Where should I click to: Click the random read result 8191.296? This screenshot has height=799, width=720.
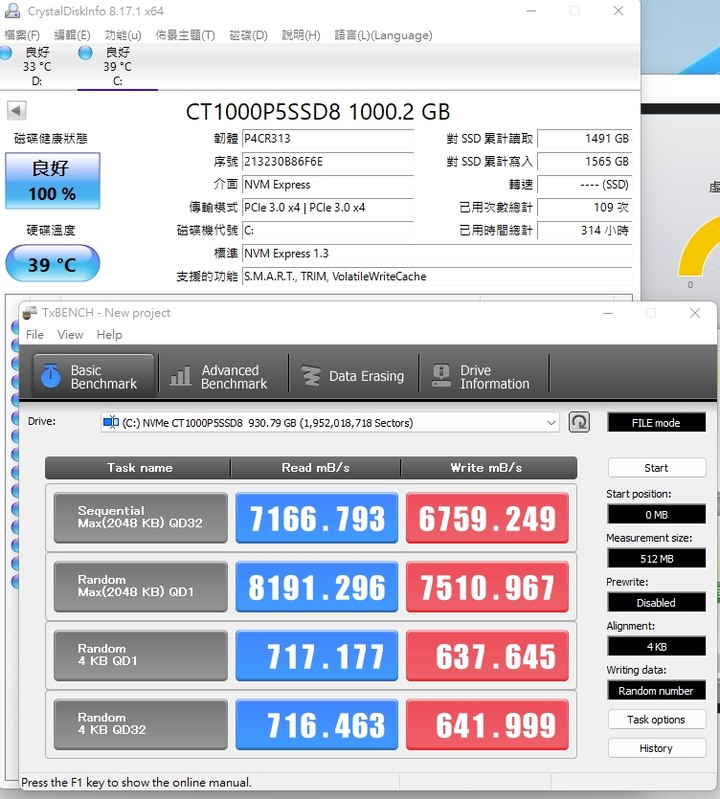(316, 586)
